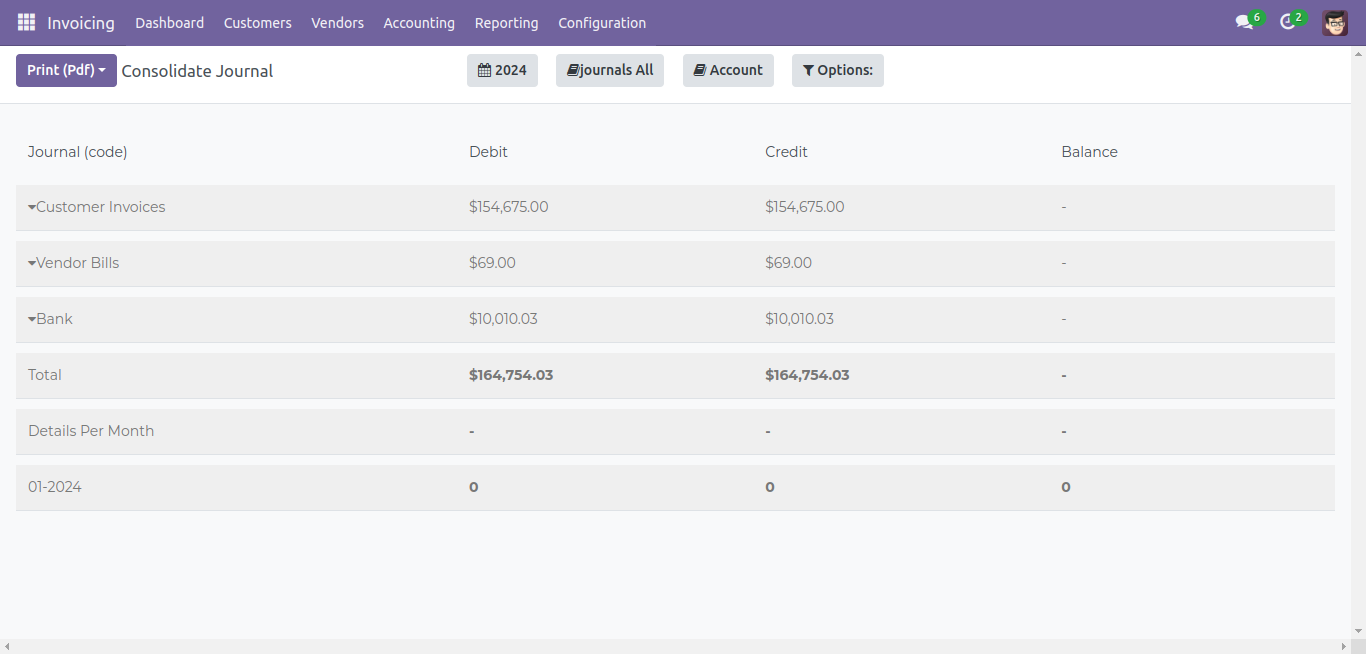
Task: Expand the Bank journal row
Action: (x=50, y=319)
